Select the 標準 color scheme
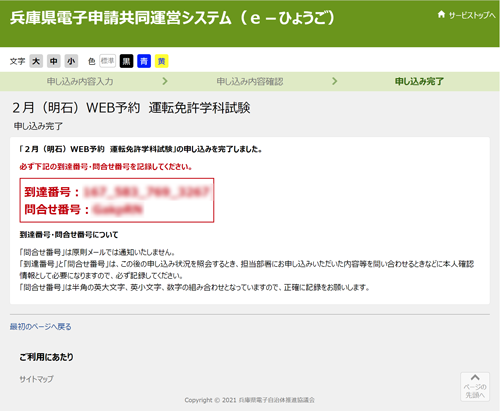The image size is (500, 411). pyautogui.click(x=107, y=61)
